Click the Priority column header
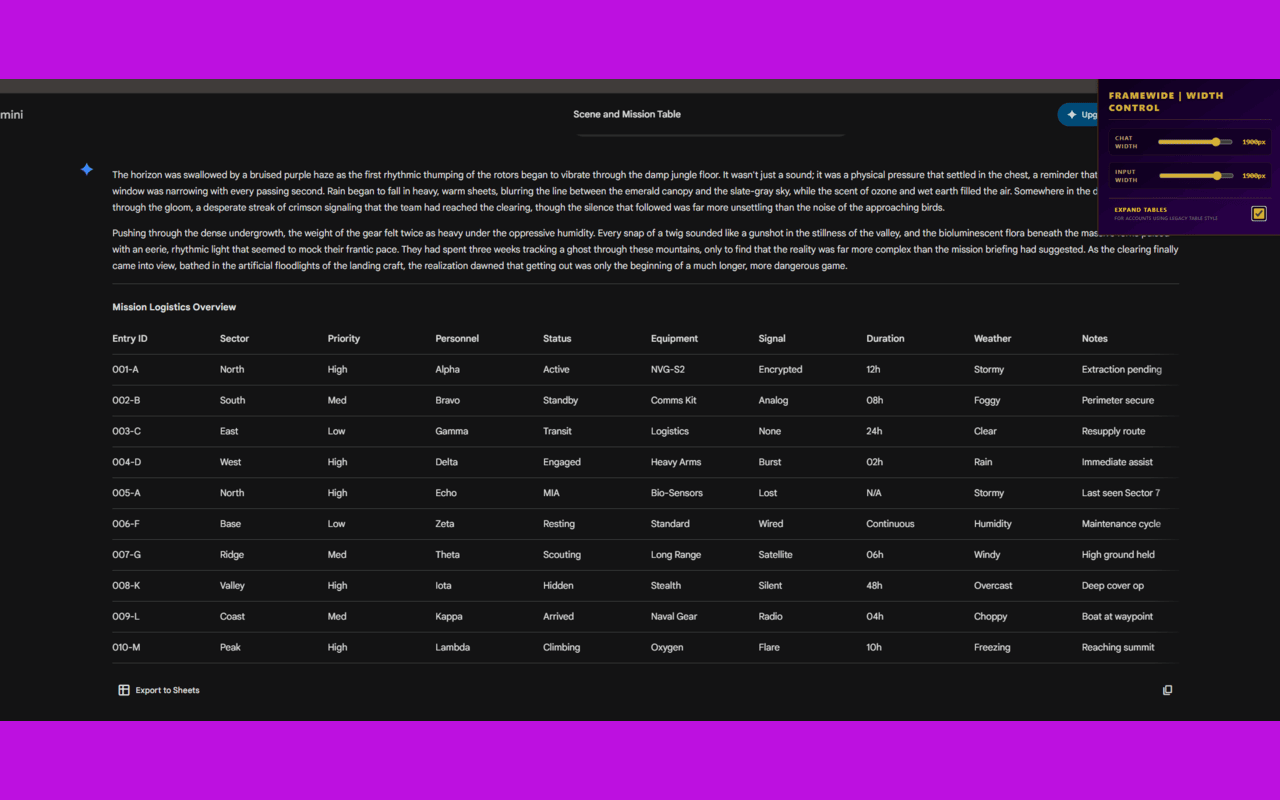1280x800 pixels. tap(344, 339)
